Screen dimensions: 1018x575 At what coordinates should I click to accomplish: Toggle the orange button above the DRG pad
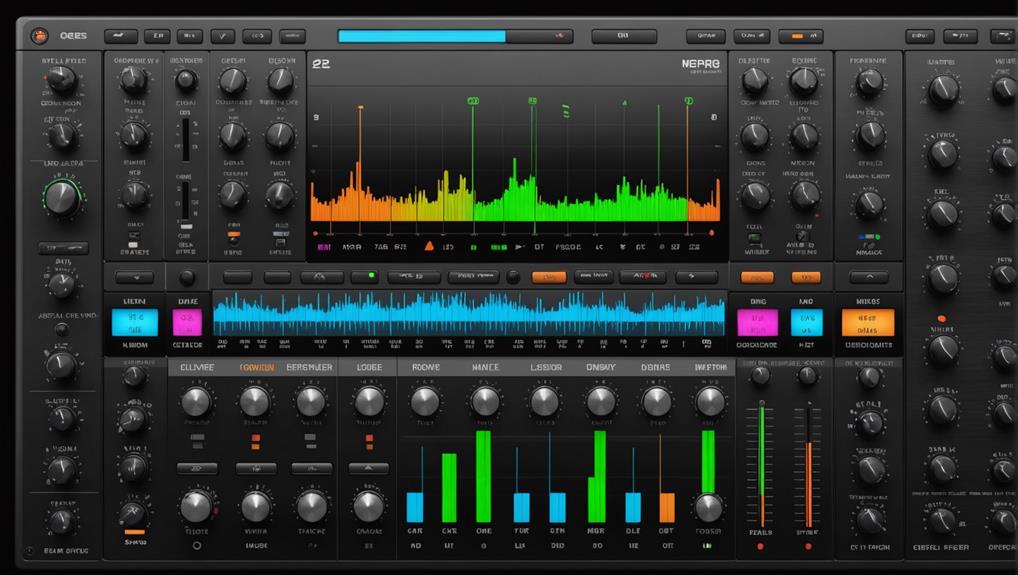[757, 278]
